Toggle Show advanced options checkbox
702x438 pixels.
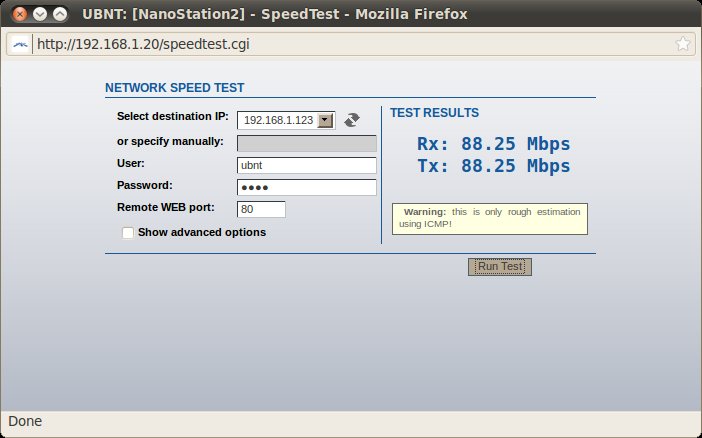click(128, 233)
